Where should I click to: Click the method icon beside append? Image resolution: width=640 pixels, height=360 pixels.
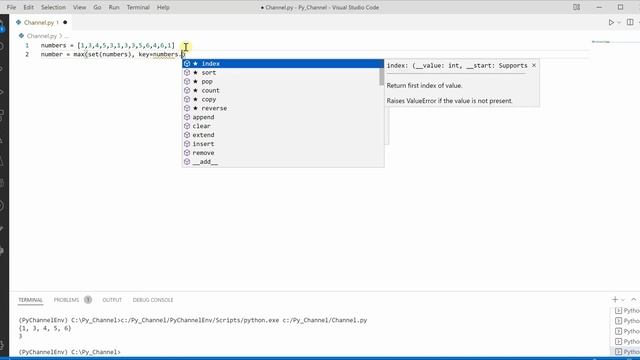coord(187,117)
